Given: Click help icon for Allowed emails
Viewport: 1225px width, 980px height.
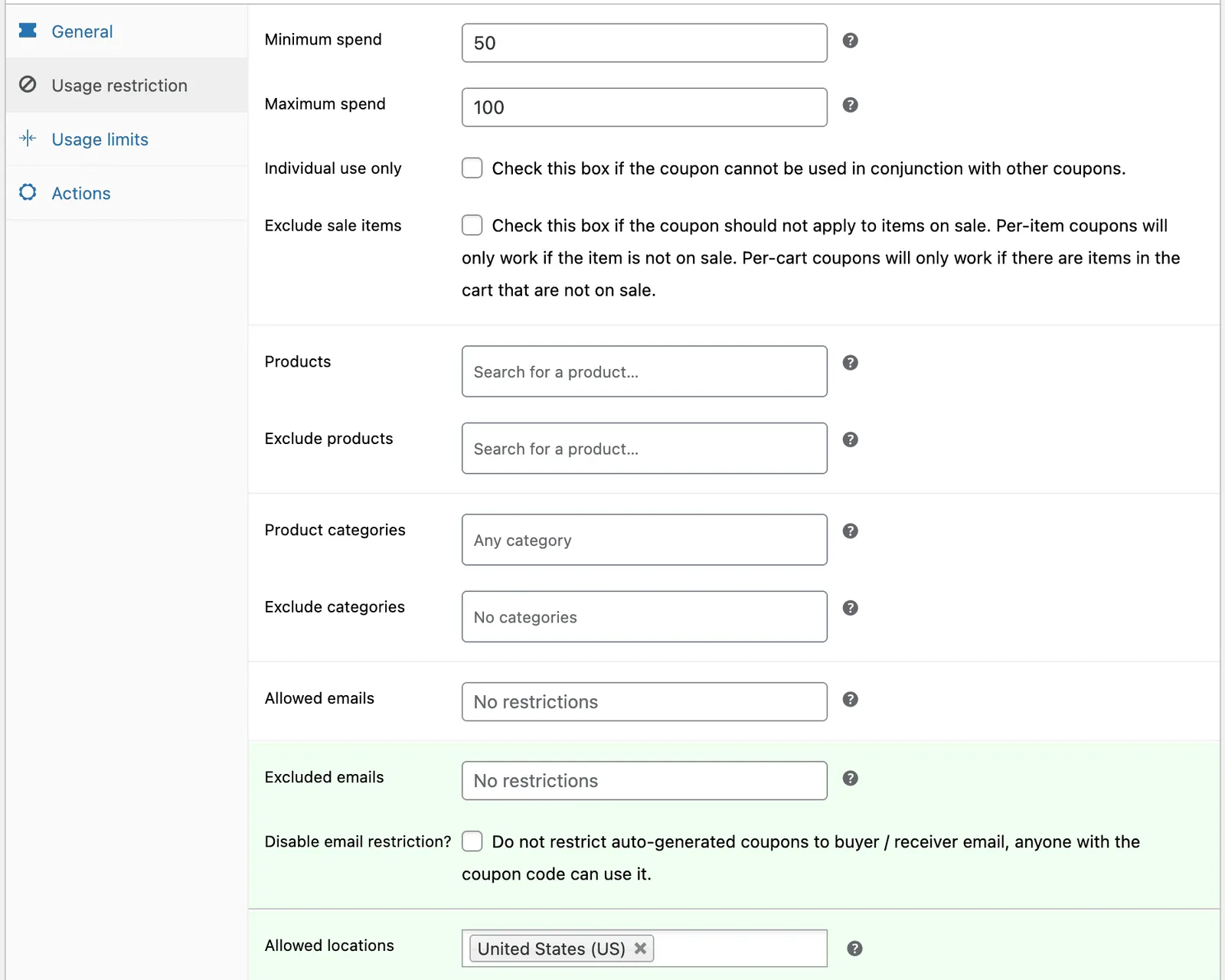Looking at the screenshot, I should click(x=850, y=700).
